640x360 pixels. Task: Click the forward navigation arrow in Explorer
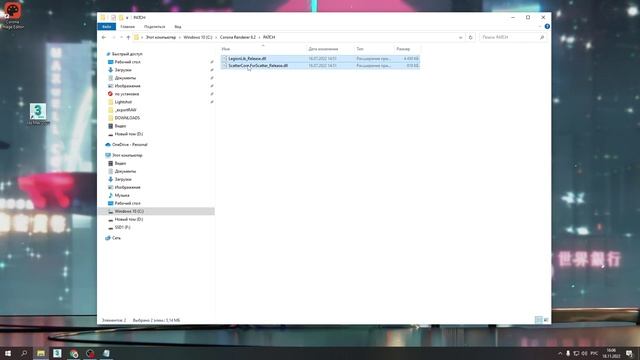(x=113, y=37)
